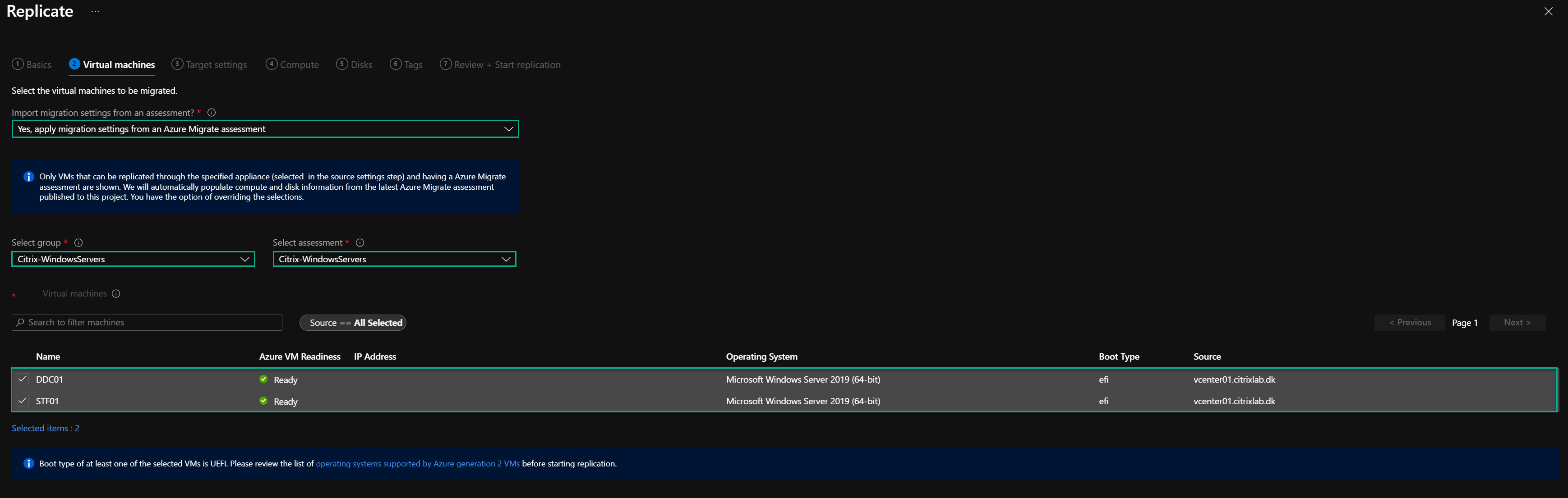Uncheck the DDC01 virtual machine checkbox
This screenshot has height=498, width=1568.
(x=23, y=379)
